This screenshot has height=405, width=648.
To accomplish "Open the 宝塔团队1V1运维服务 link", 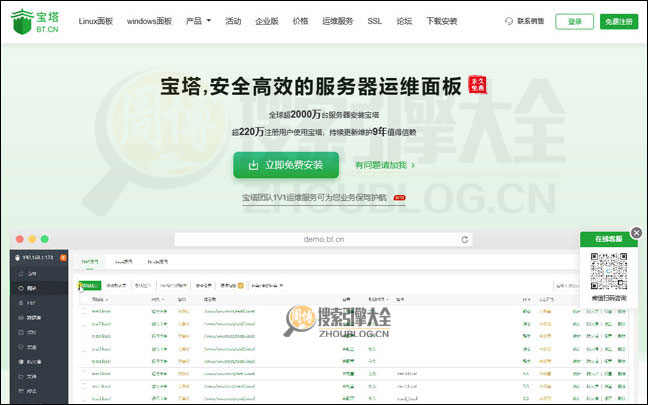I will (324, 198).
